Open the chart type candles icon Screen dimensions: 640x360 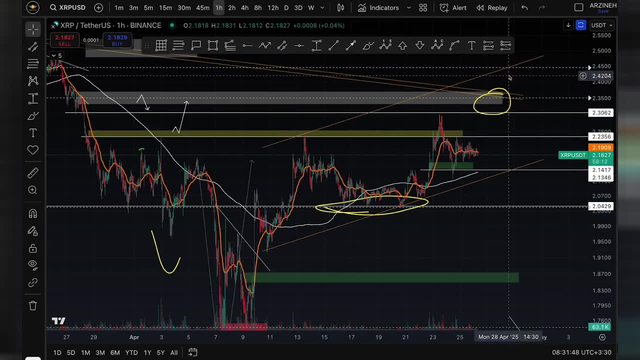[340, 8]
